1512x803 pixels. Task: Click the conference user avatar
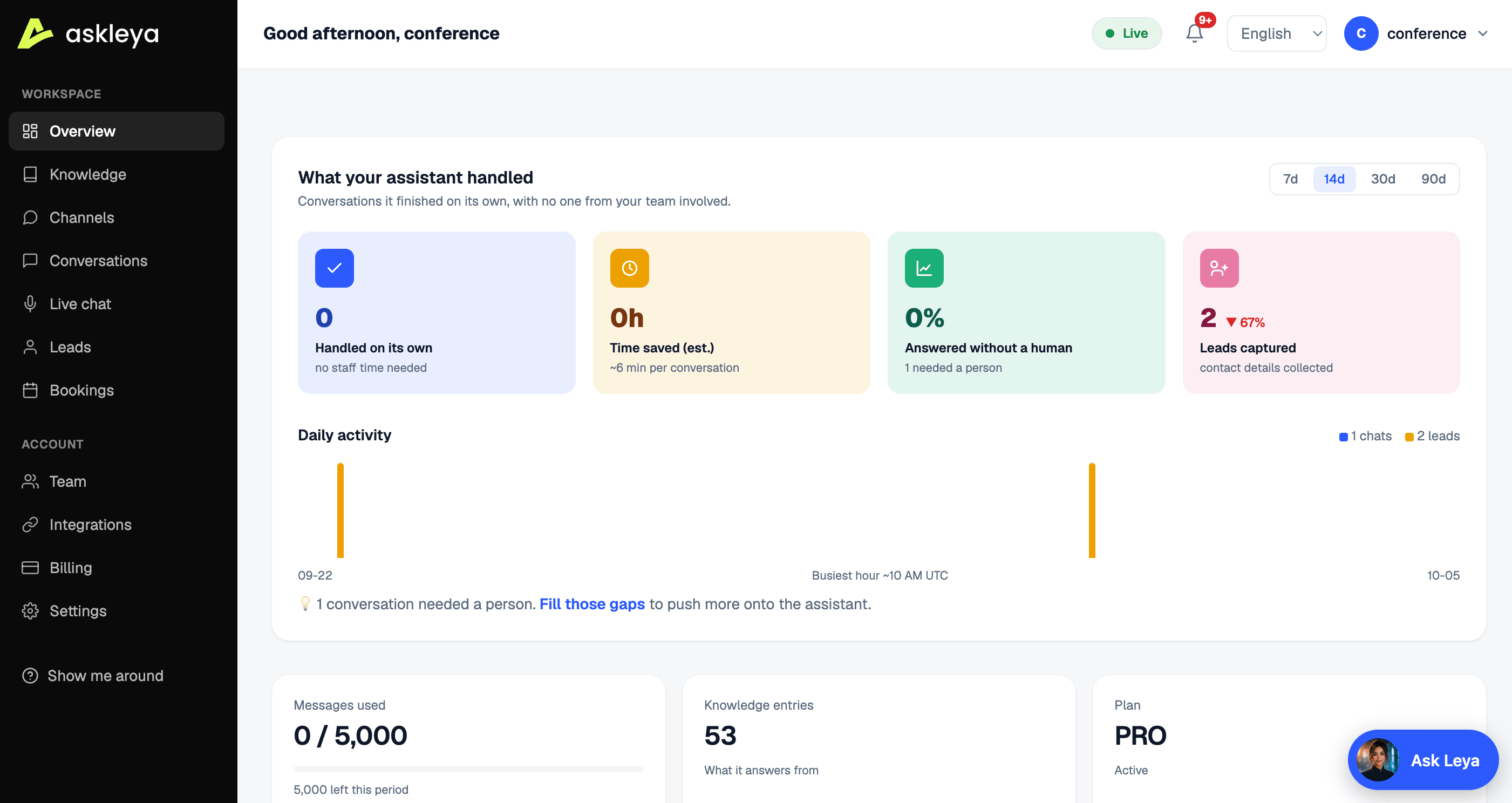click(1360, 33)
